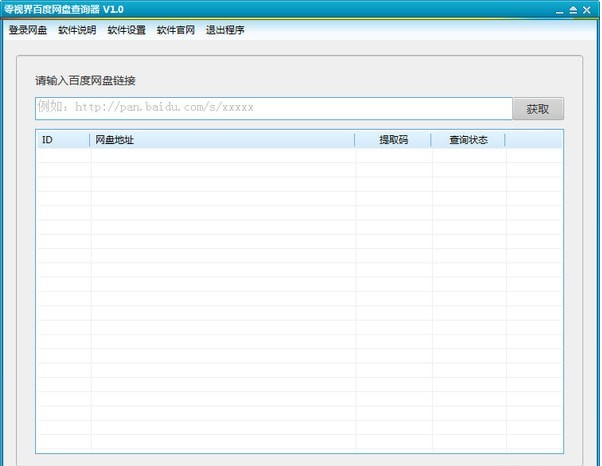The height and width of the screenshot is (466, 602).
Task: Open the 登录网盘 menu
Action: (x=28, y=30)
